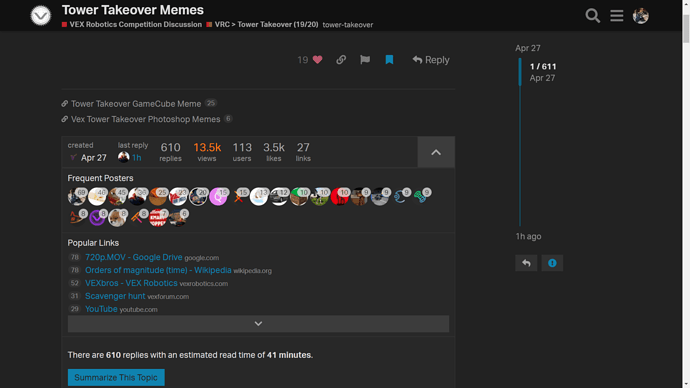
Task: Flag this post with flag icon
Action: (x=365, y=59)
